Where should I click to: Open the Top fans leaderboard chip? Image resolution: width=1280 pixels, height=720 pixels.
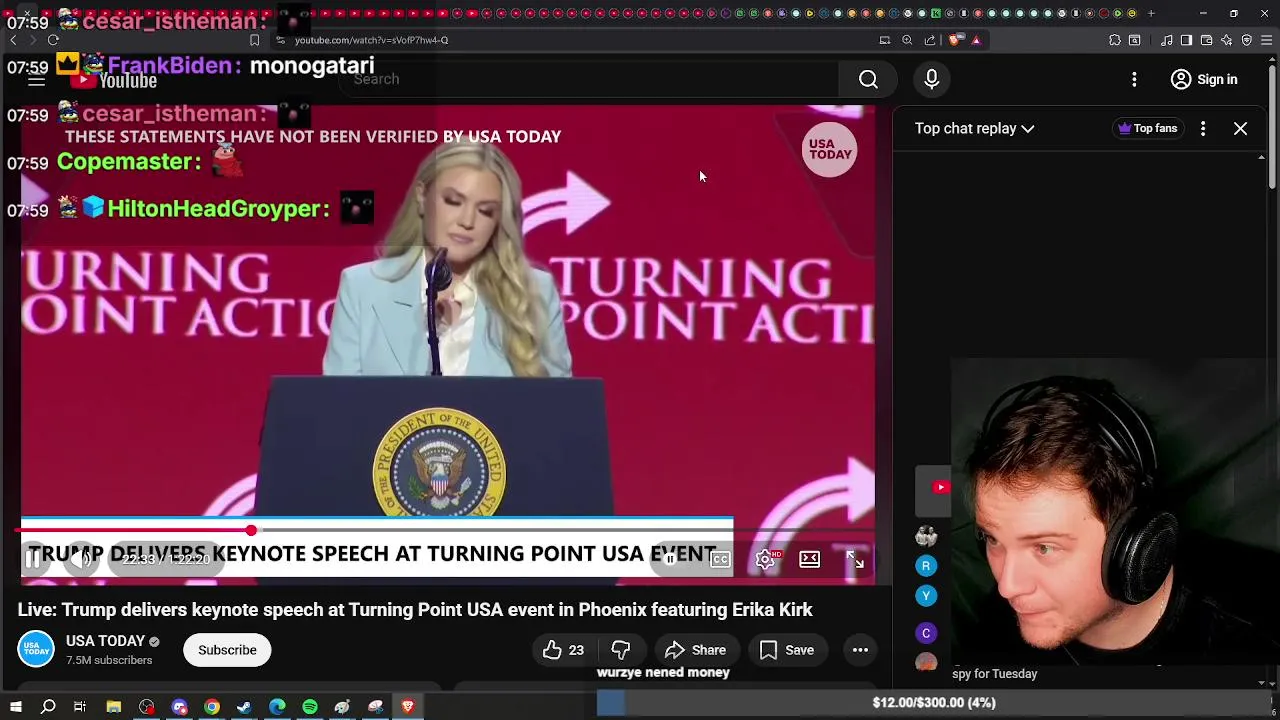(1148, 128)
